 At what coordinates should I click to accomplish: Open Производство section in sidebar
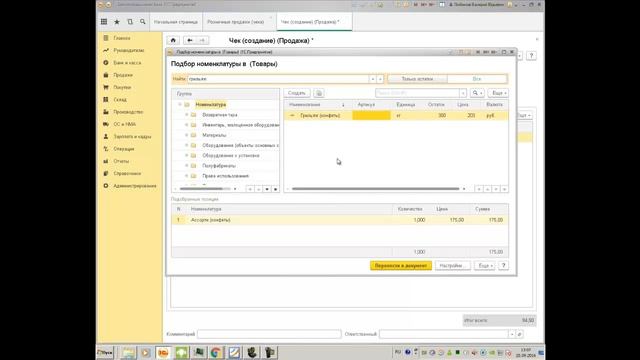click(128, 112)
